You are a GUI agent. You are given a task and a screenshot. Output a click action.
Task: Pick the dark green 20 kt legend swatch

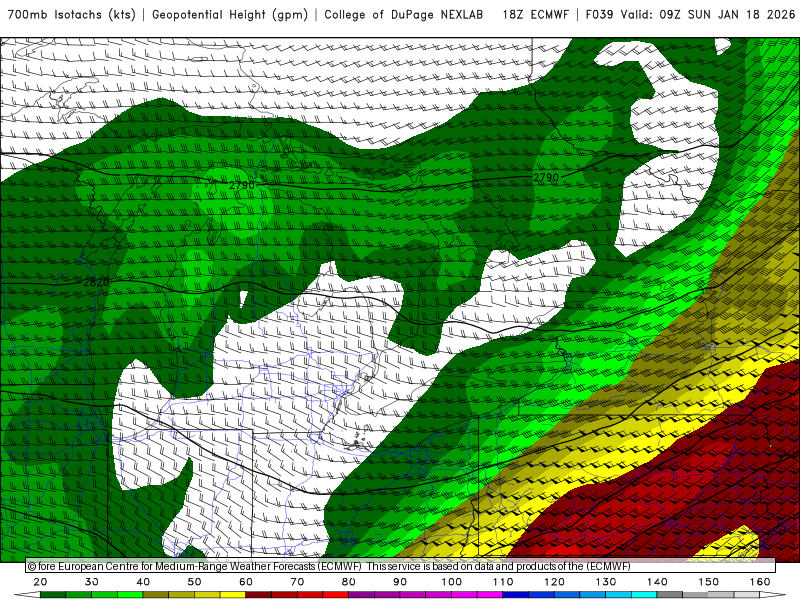(x=53, y=594)
